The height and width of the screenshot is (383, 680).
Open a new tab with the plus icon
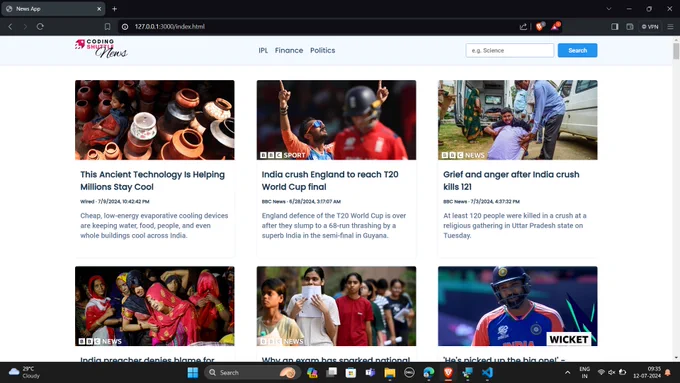pyautogui.click(x=114, y=9)
